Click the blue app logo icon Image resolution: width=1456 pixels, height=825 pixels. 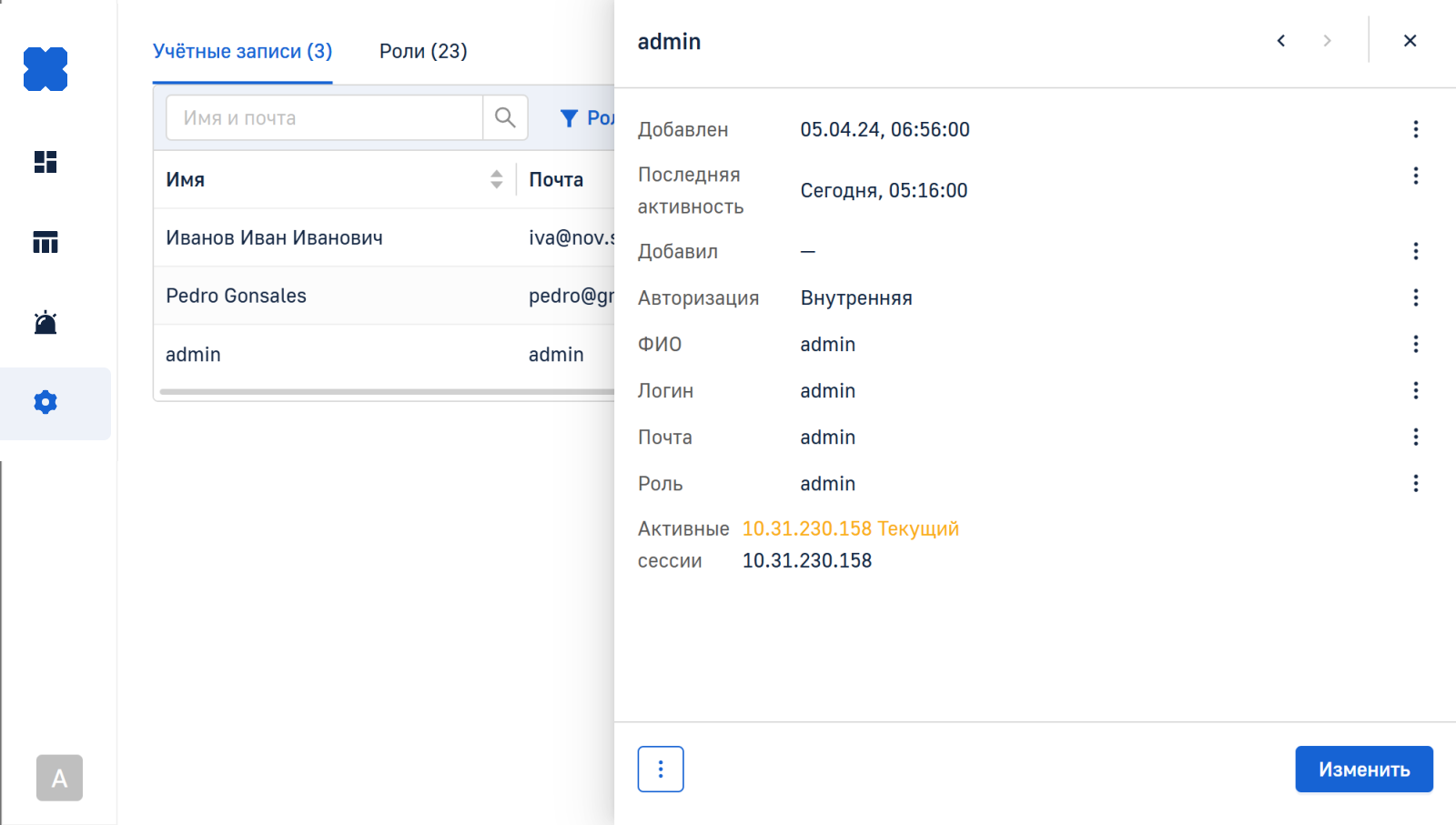(45, 69)
